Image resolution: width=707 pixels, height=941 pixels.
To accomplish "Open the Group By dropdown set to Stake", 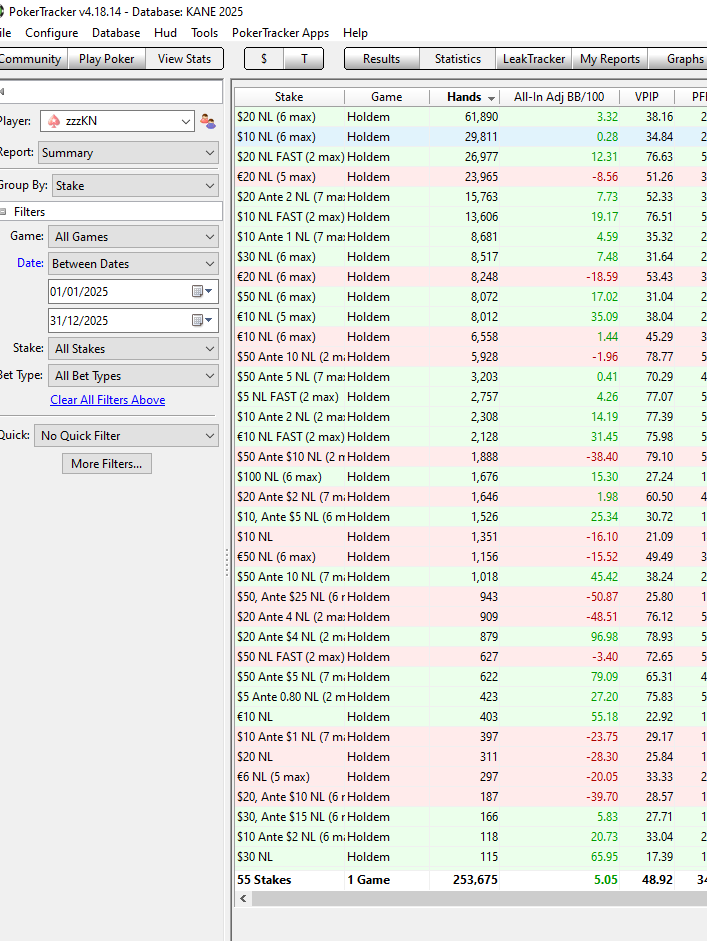I will tap(135, 186).
